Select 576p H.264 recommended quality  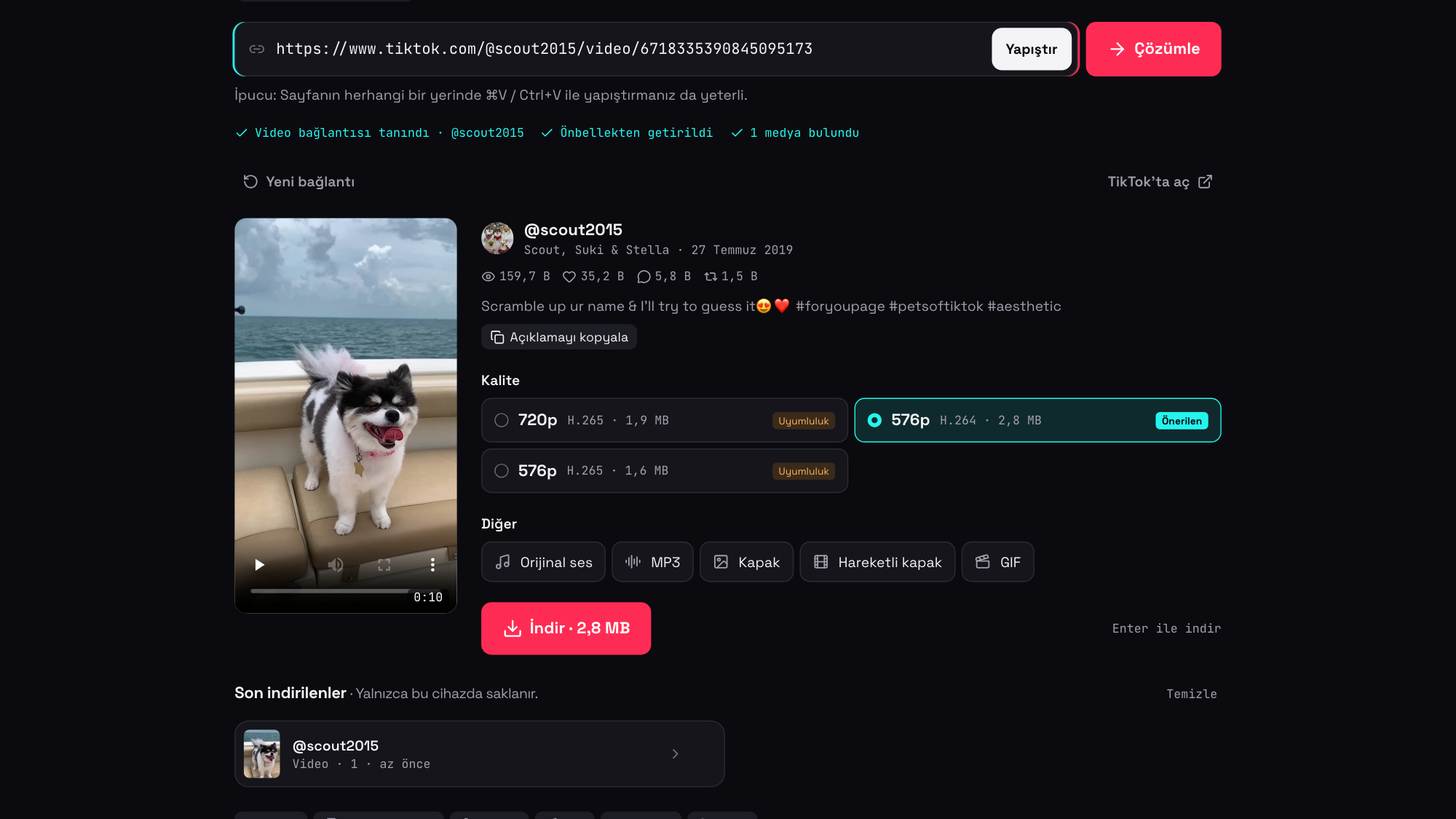pyautogui.click(x=1037, y=420)
